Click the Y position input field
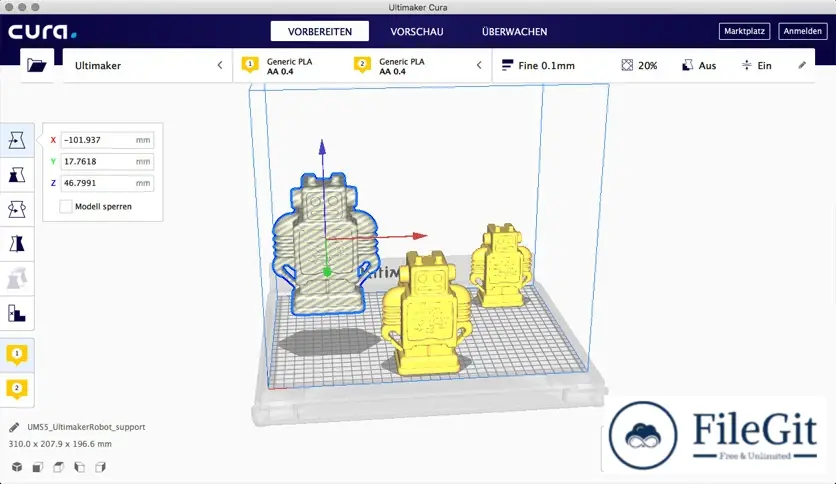This screenshot has width=836, height=484. coord(107,162)
